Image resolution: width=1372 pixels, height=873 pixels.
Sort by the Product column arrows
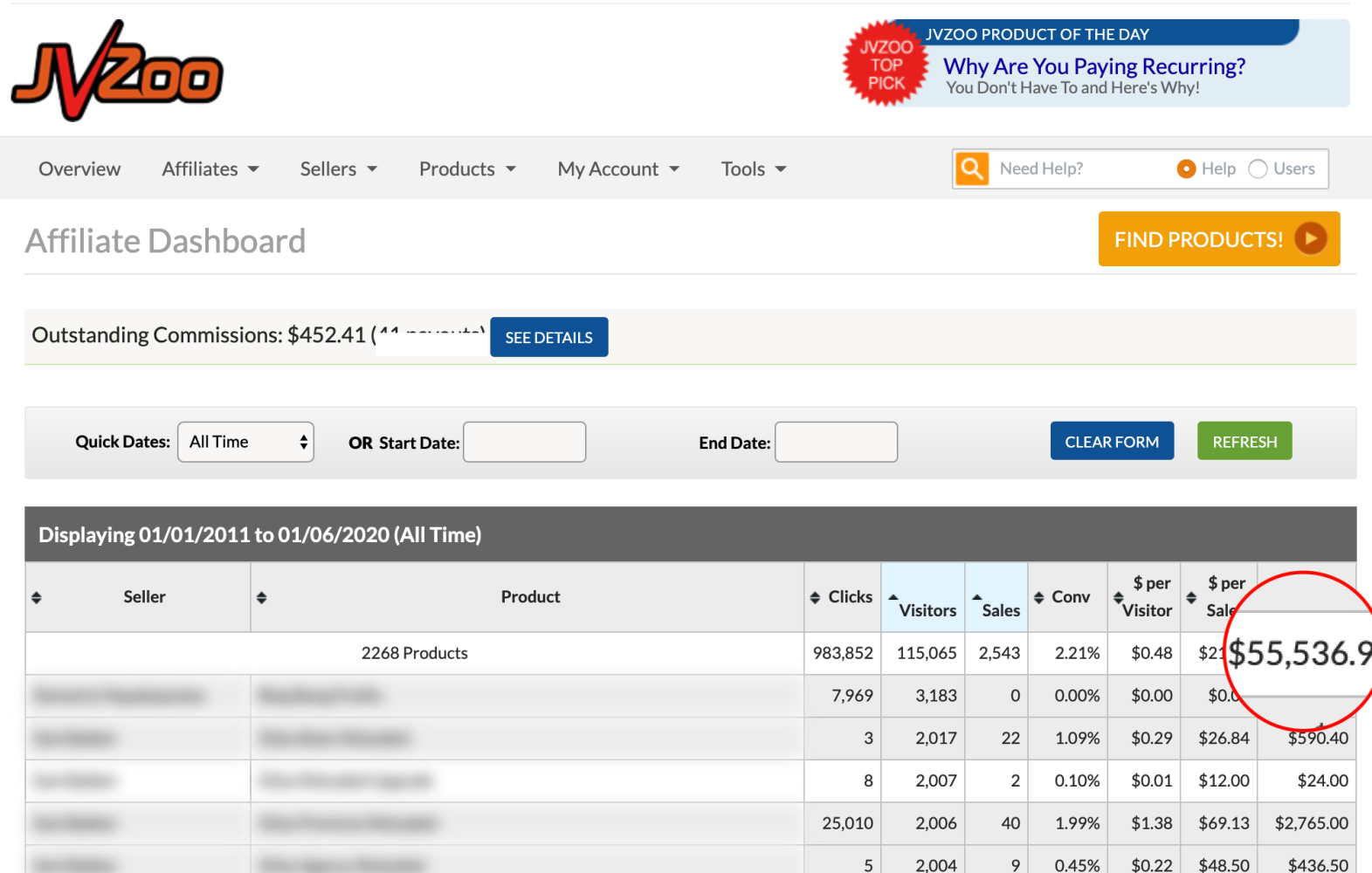(x=261, y=597)
